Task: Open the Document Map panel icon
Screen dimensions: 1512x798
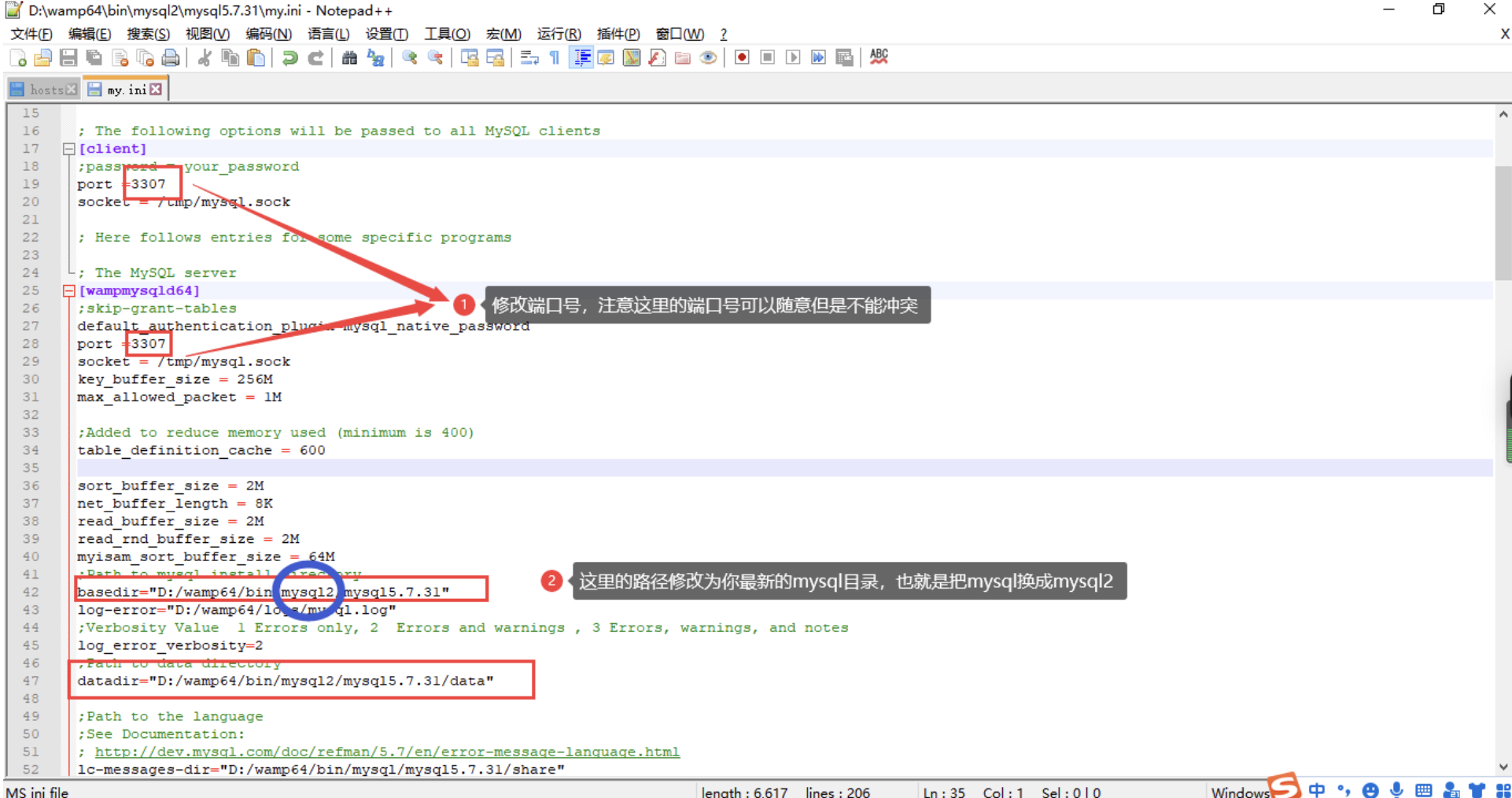Action: [632, 57]
